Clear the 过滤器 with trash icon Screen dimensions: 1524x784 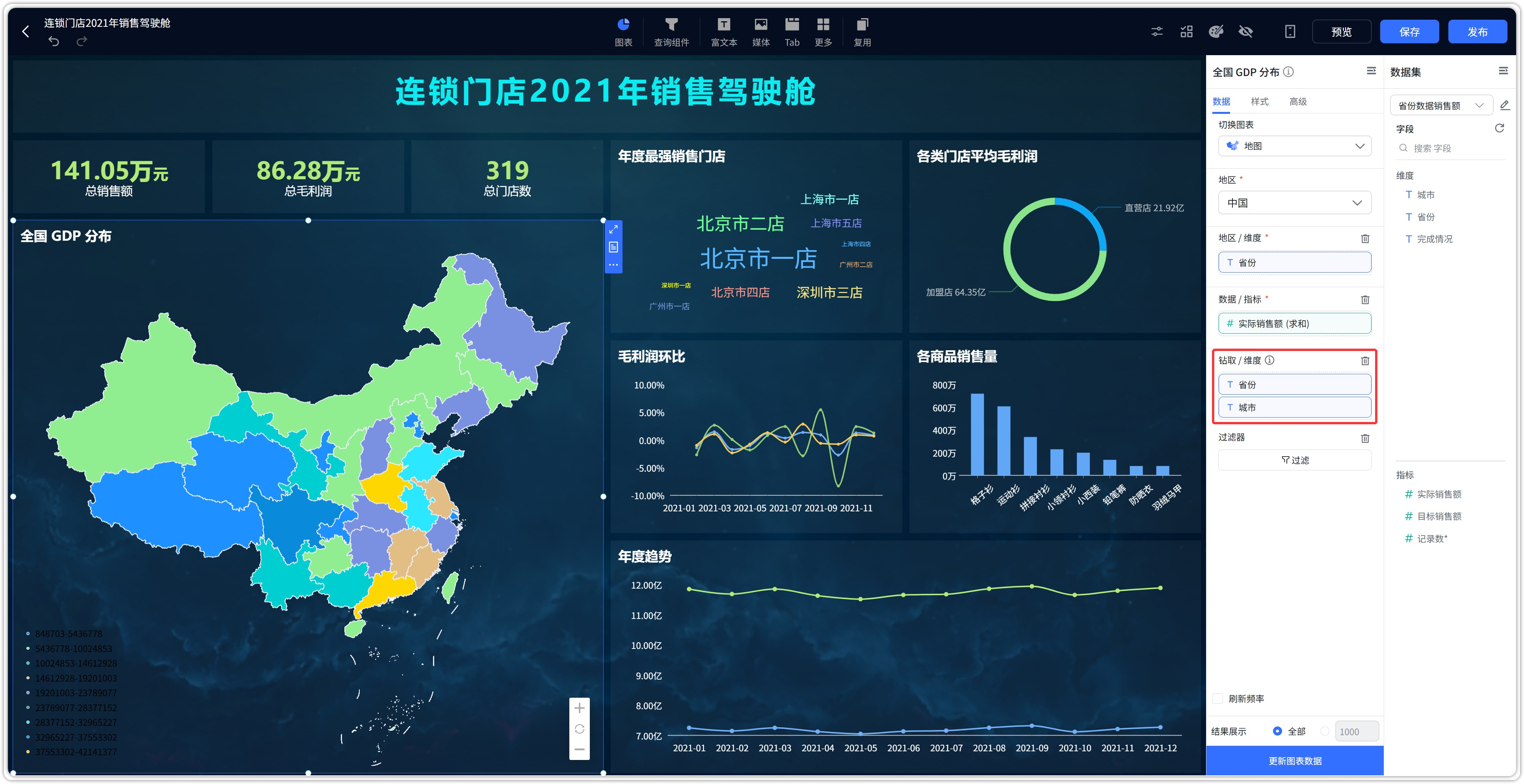[1365, 438]
